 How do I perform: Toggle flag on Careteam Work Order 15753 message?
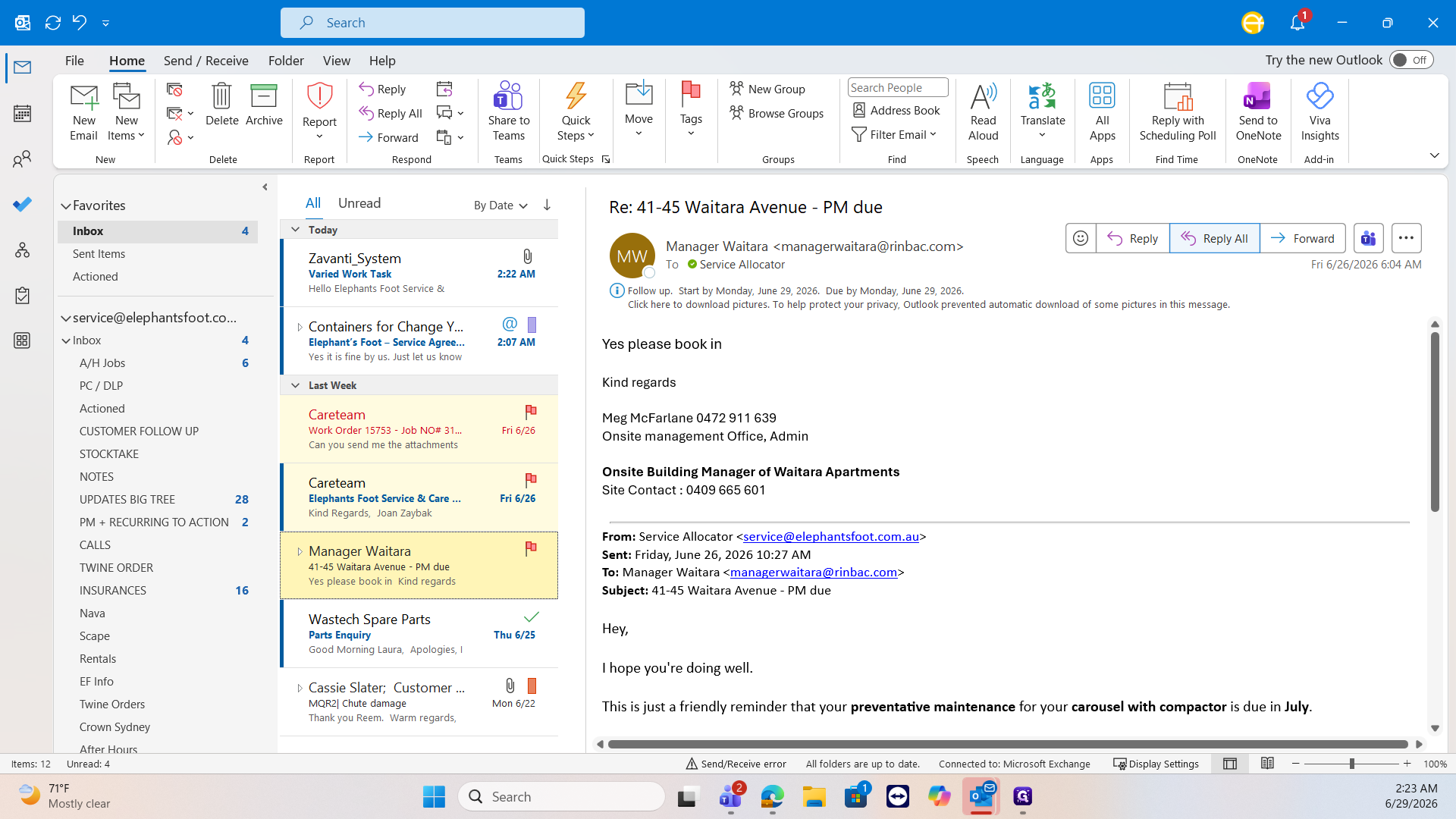531,412
